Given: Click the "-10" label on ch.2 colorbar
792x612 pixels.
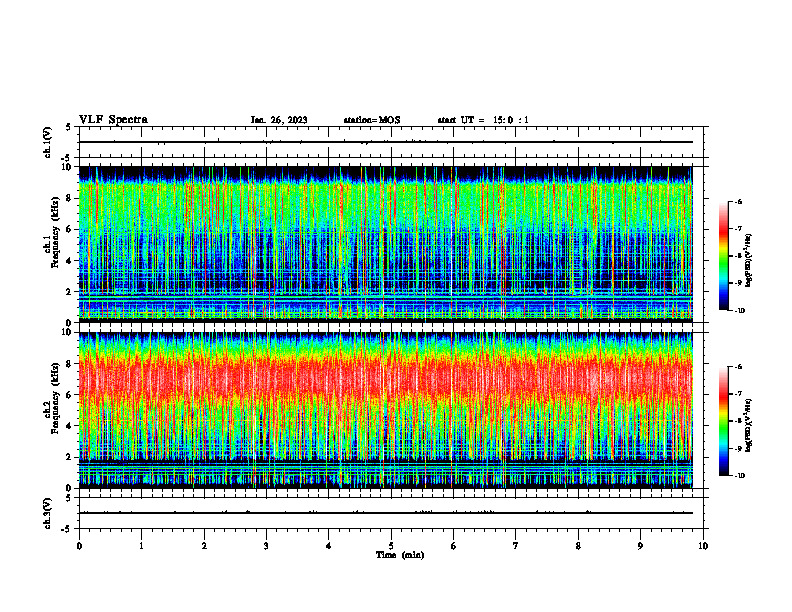Looking at the screenshot, I should click(739, 476).
